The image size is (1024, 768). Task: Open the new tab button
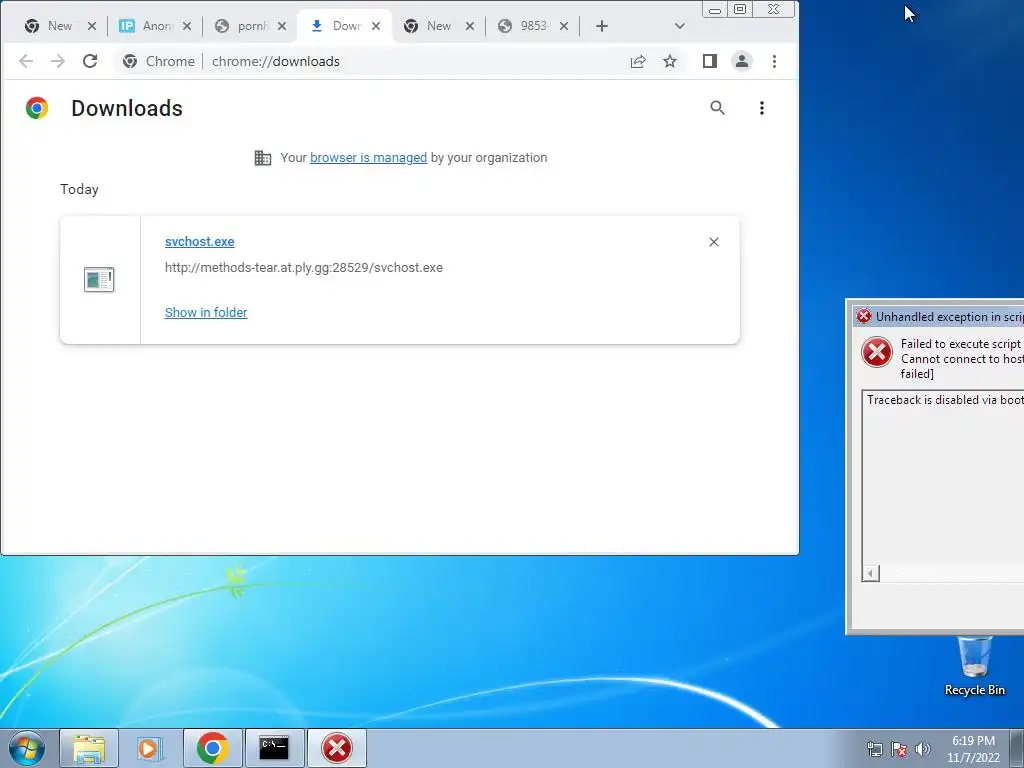point(602,26)
